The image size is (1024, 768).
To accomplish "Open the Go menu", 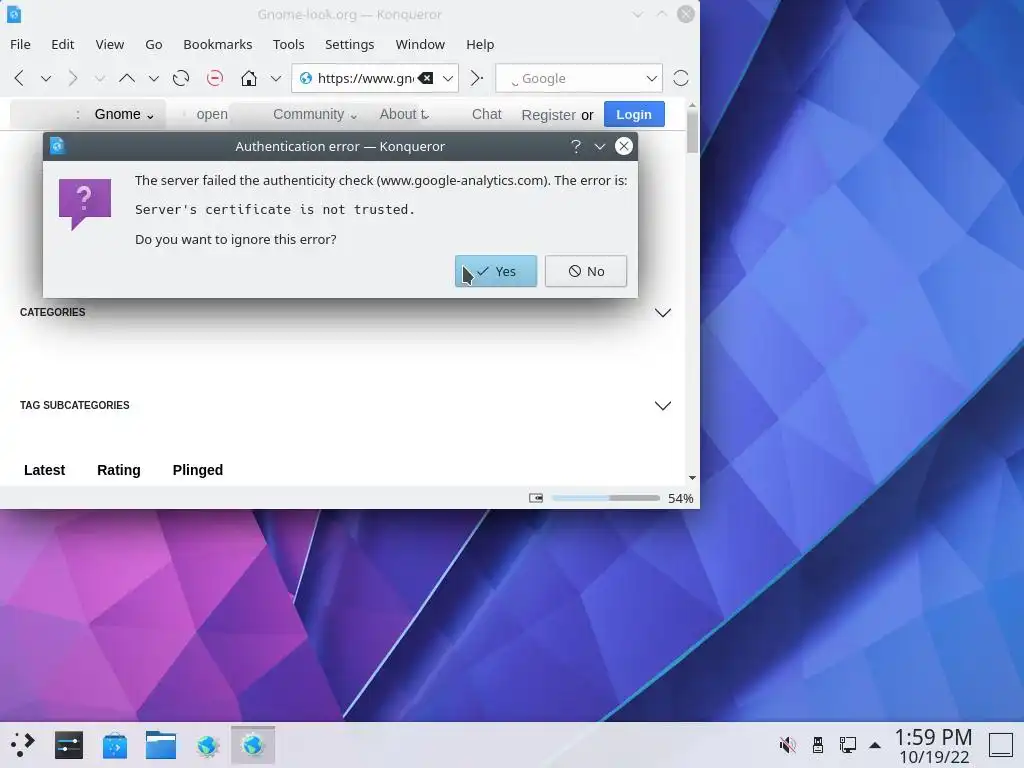I will [153, 44].
